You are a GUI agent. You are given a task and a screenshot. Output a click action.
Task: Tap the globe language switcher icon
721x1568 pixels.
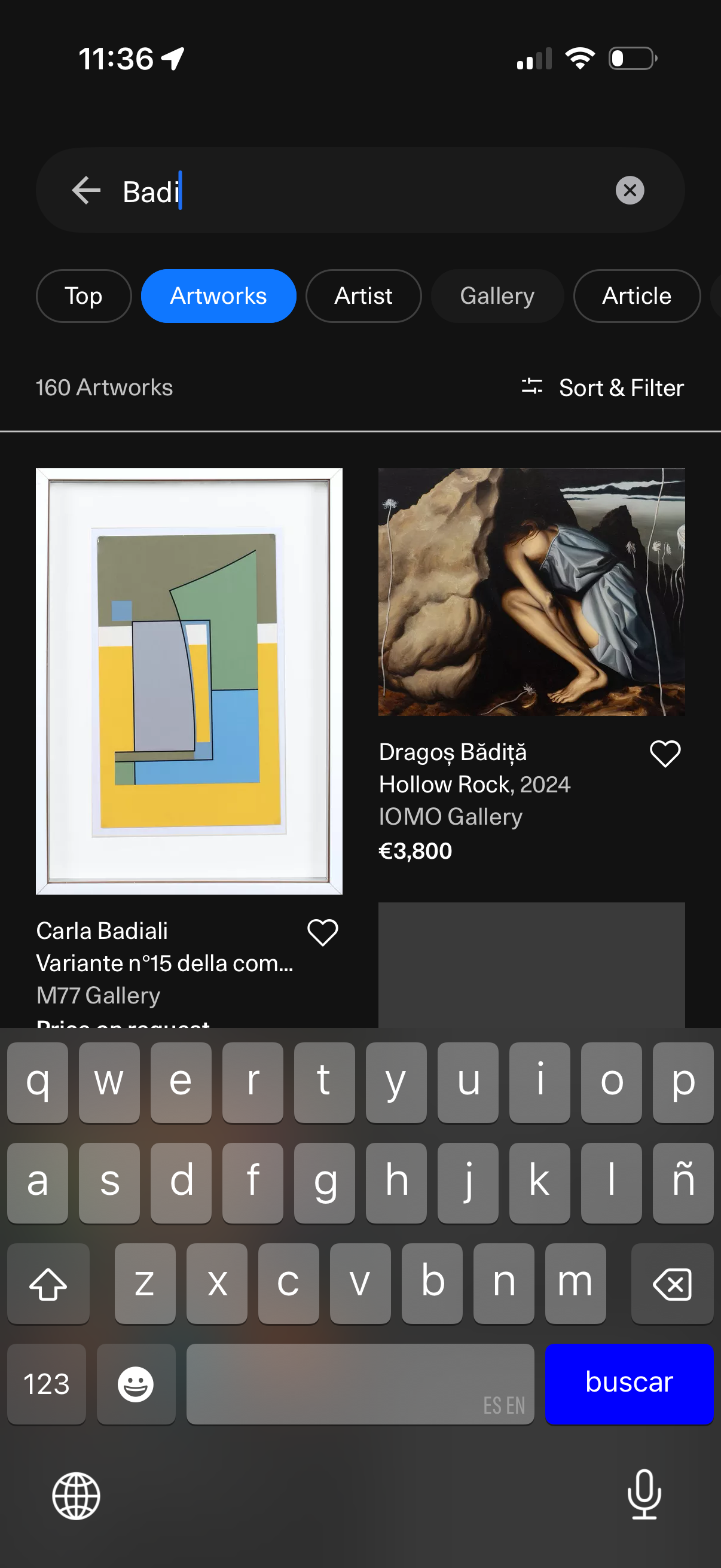76,1496
